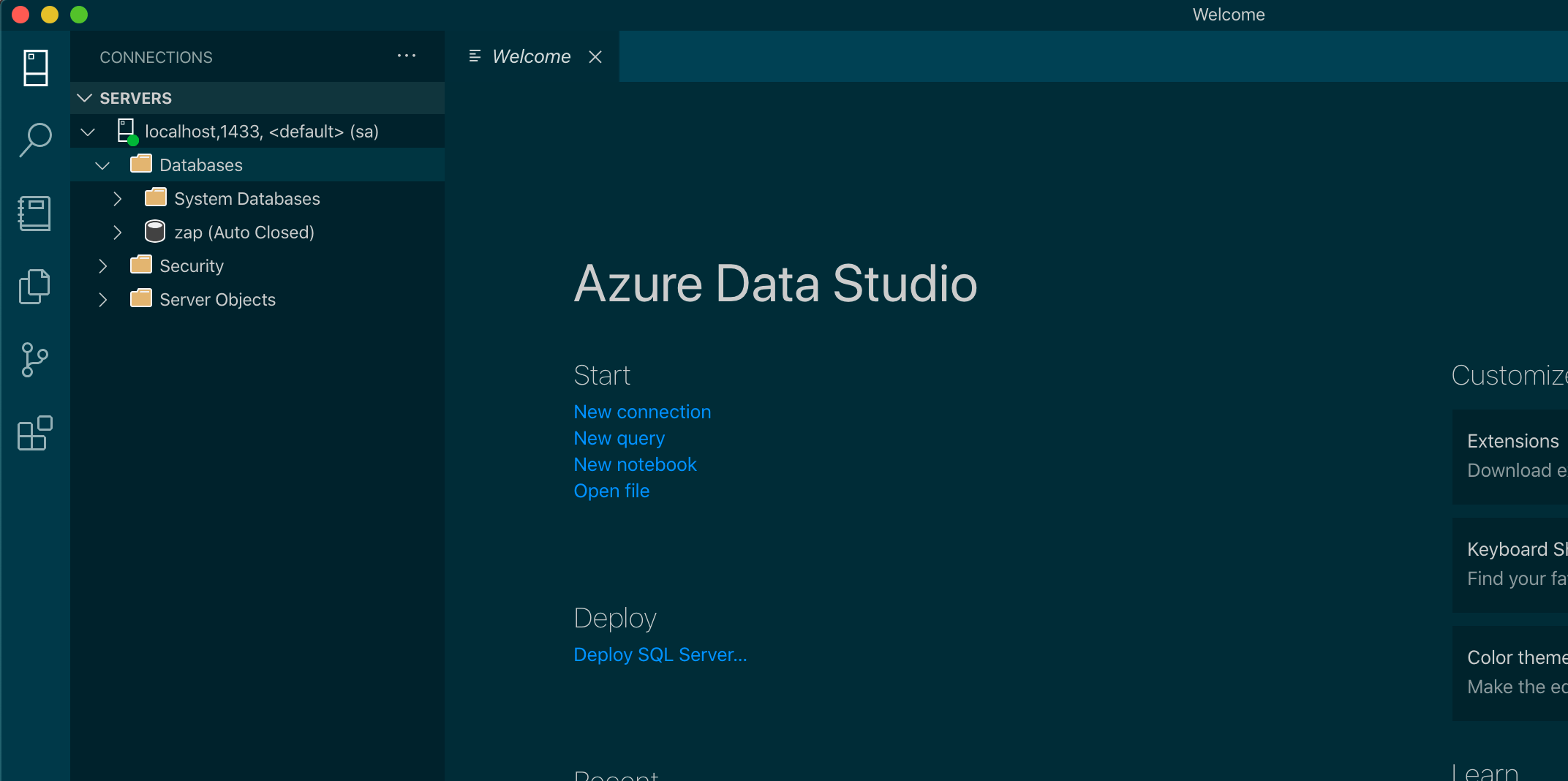
Task: Click the zap database cylinder icon
Action: (x=155, y=232)
